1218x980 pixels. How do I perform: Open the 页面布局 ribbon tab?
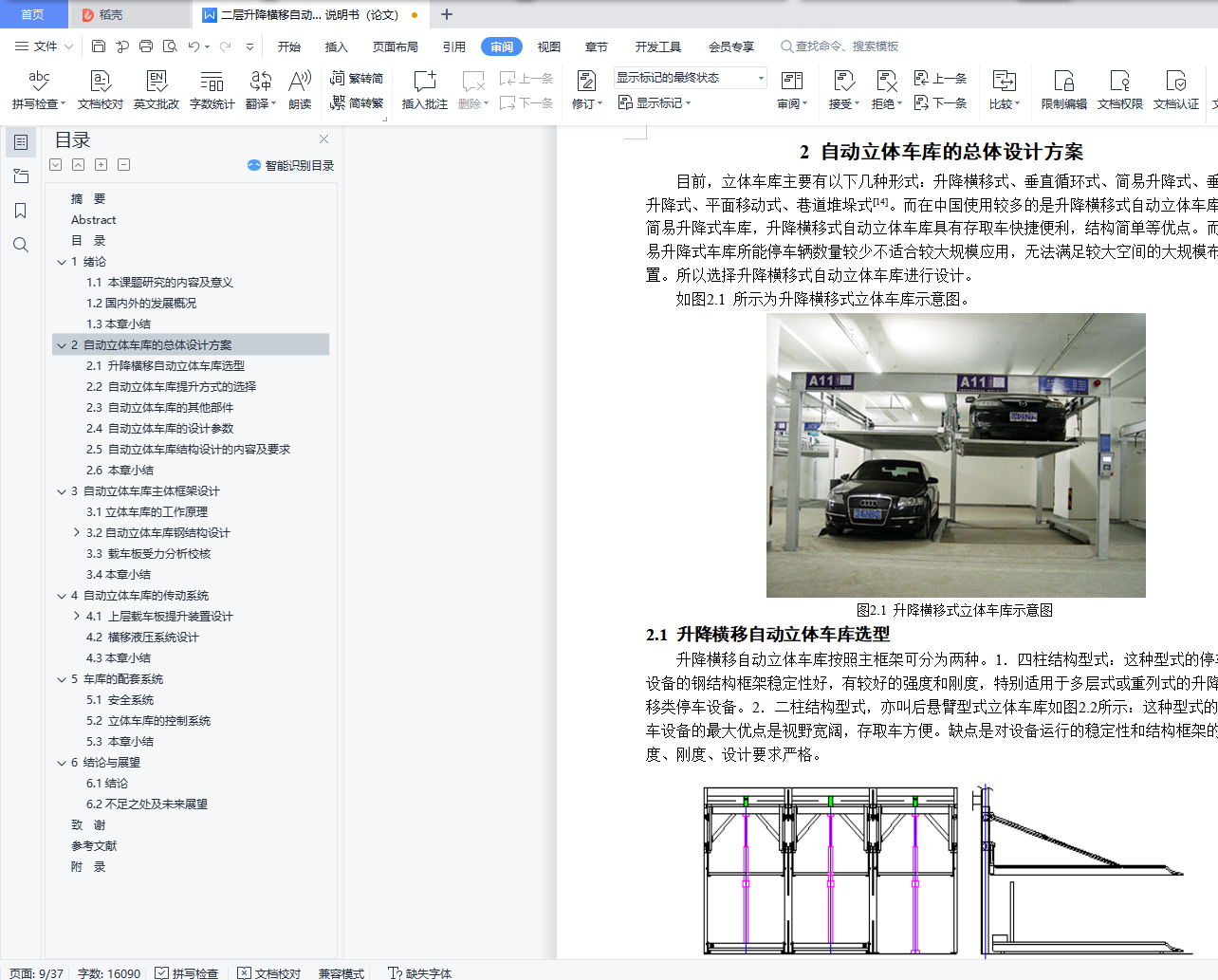pyautogui.click(x=396, y=46)
